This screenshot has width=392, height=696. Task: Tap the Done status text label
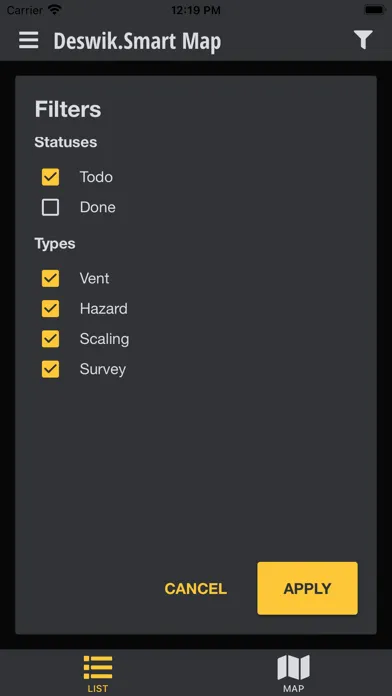coord(98,207)
